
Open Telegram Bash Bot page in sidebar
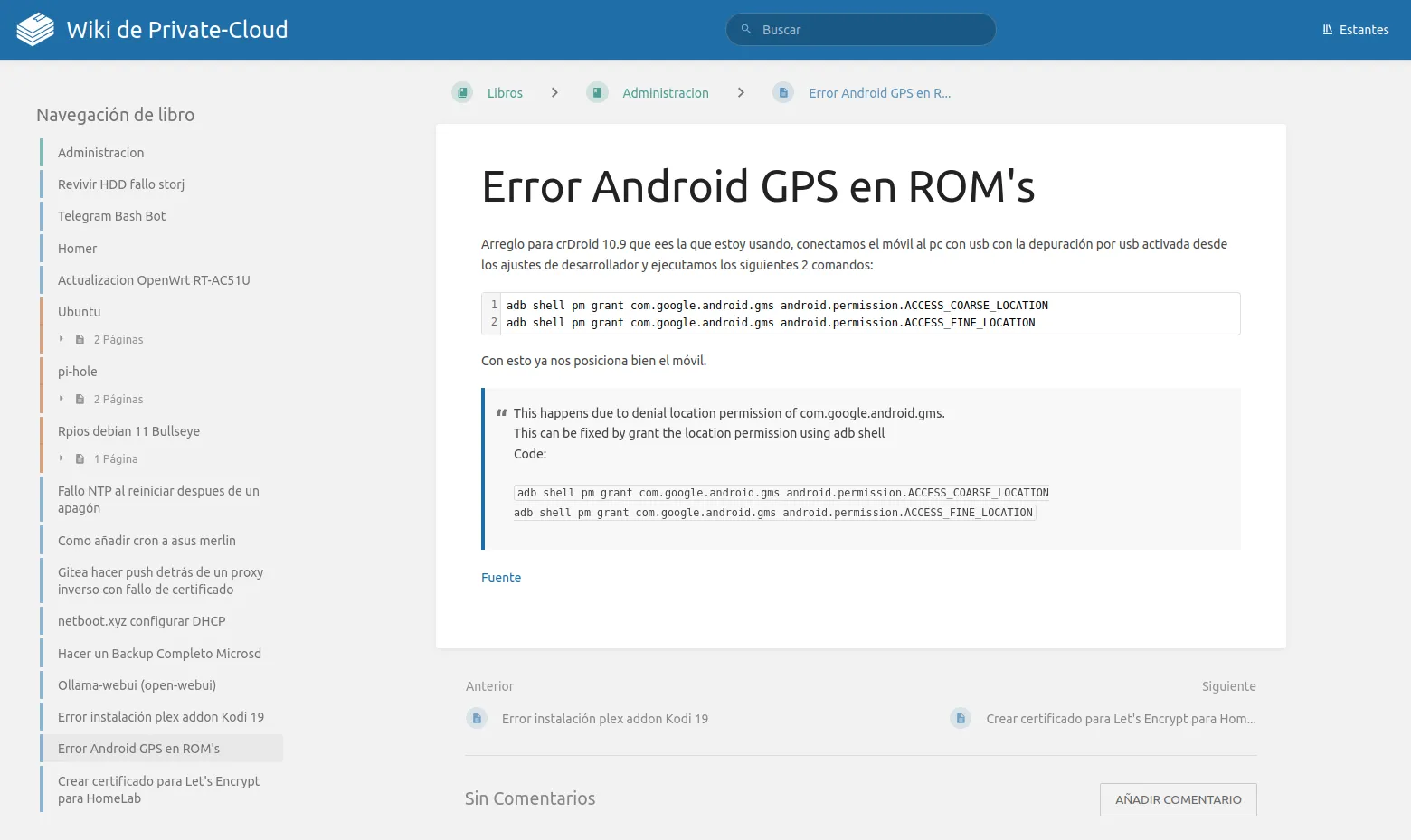(111, 216)
